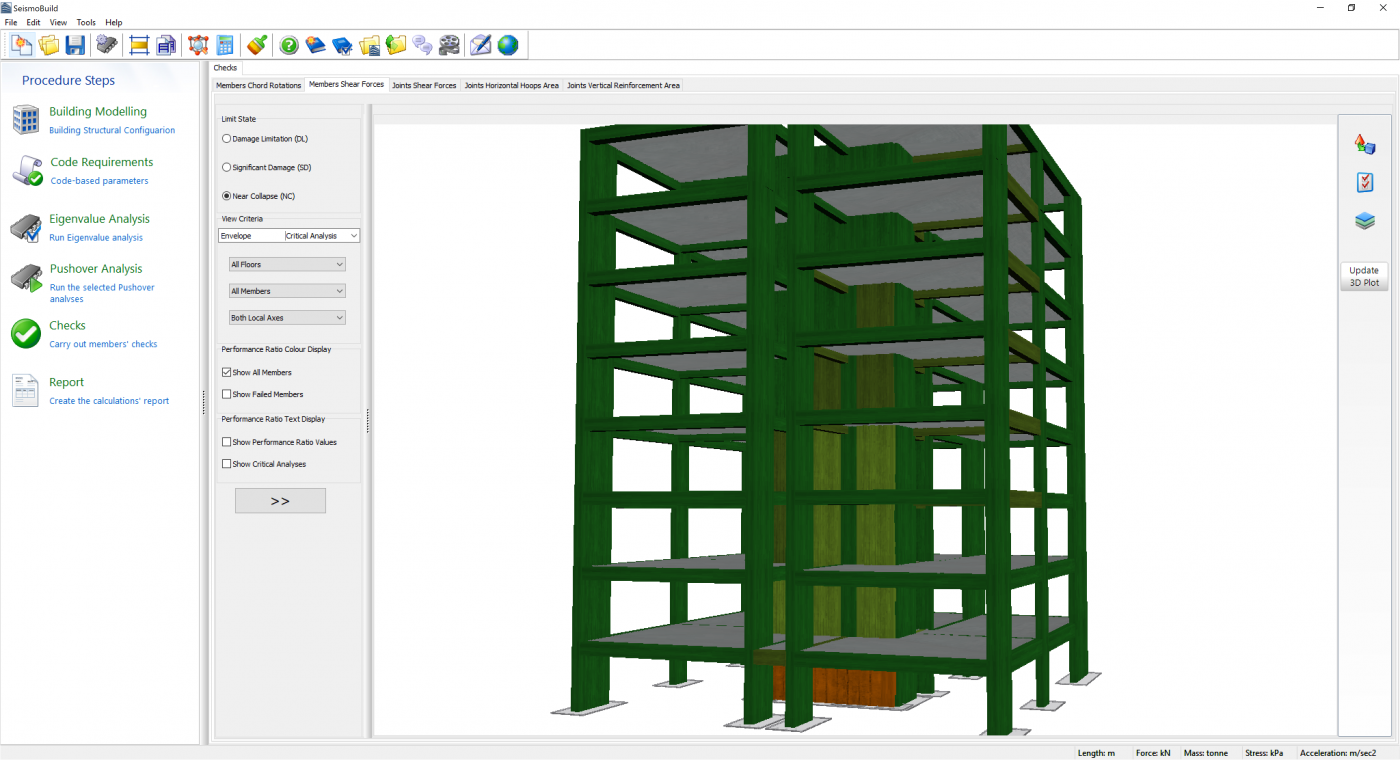Click the green Checks checkmark icon

click(x=26, y=334)
